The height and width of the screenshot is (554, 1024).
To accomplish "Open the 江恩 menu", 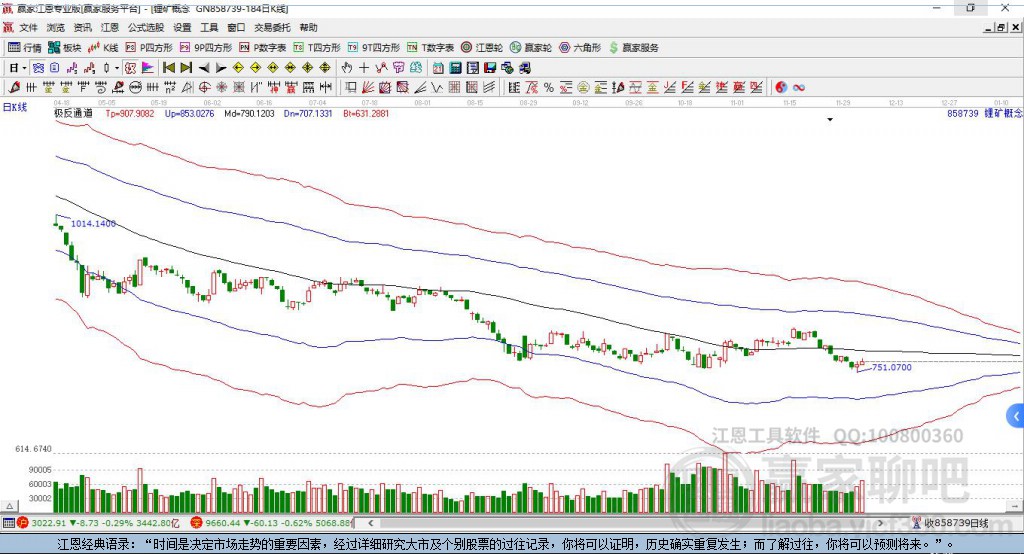I will click(110, 27).
